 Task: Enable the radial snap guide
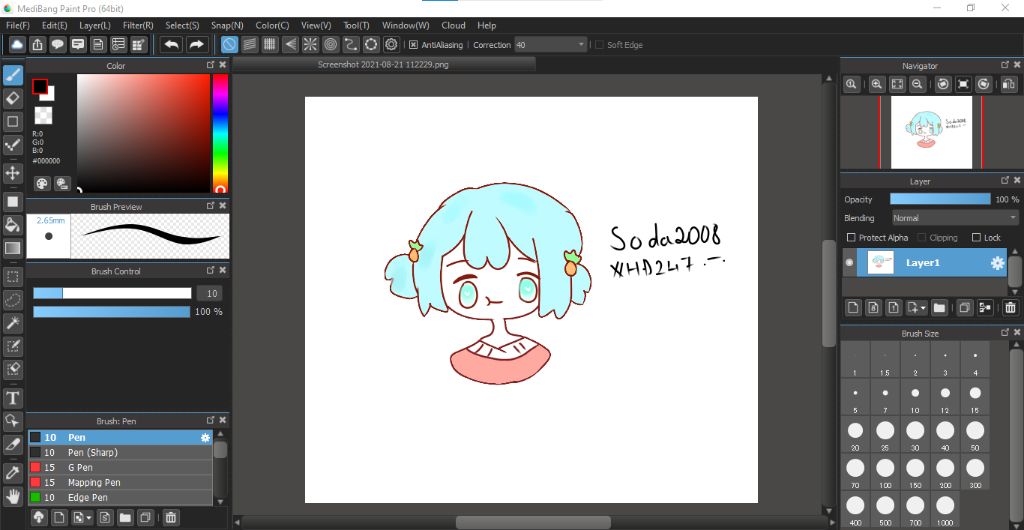tap(310, 44)
